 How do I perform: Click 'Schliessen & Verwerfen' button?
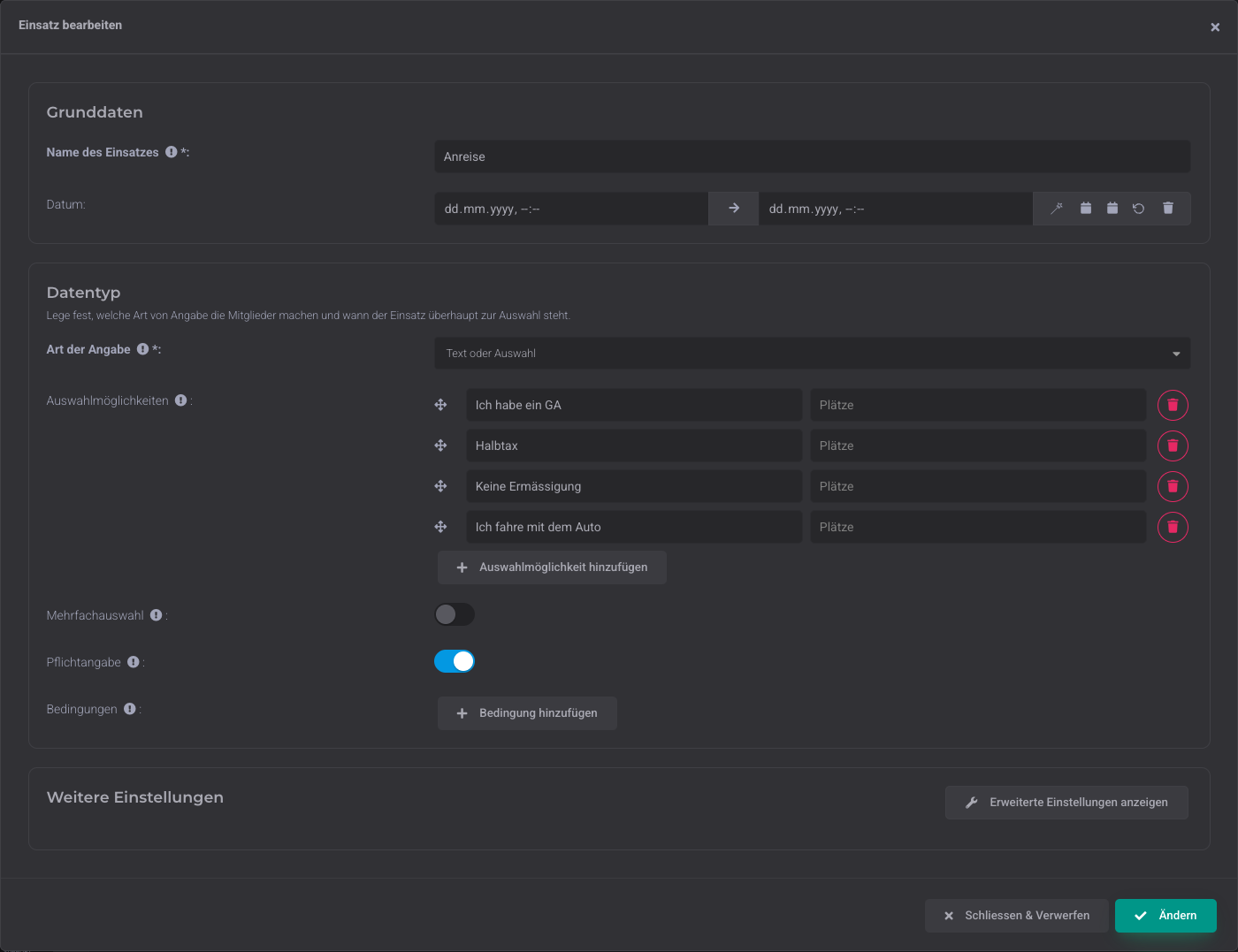pyautogui.click(x=1017, y=916)
